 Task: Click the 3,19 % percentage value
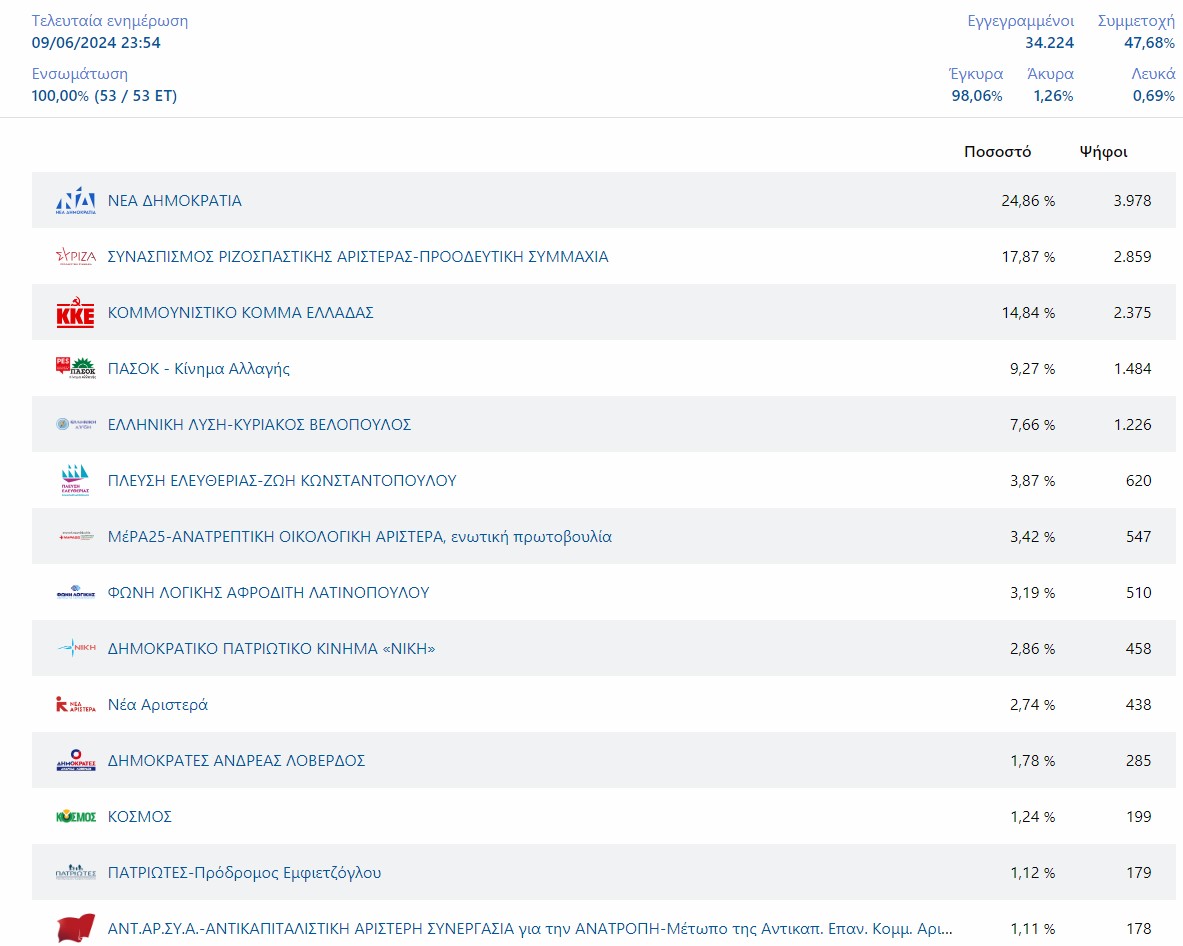point(1033,592)
